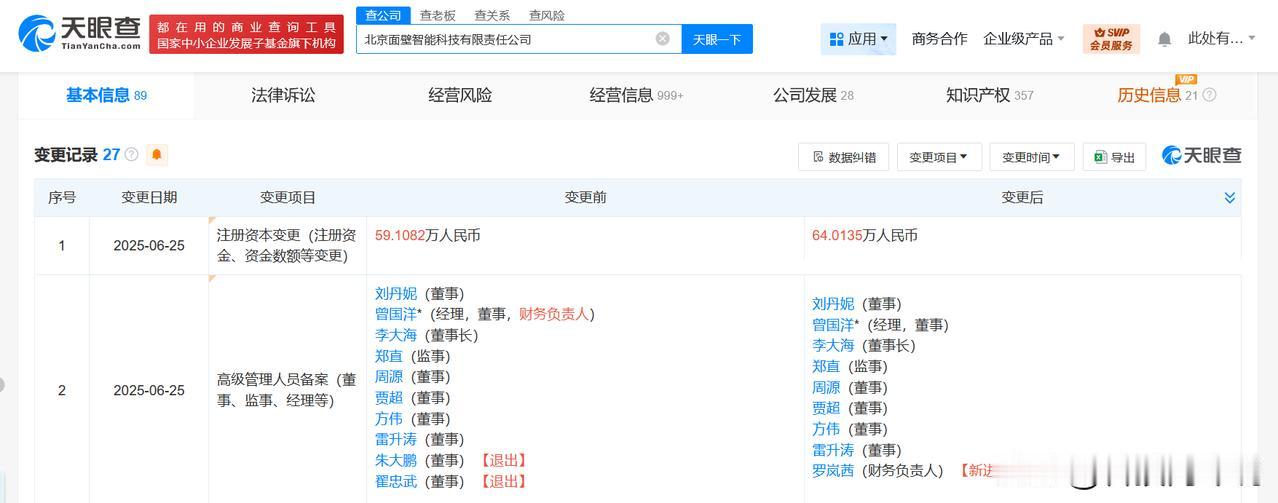Viewport: 1278px width, 503px height.
Task: Open the 经营信息 tab
Action: pos(636,95)
